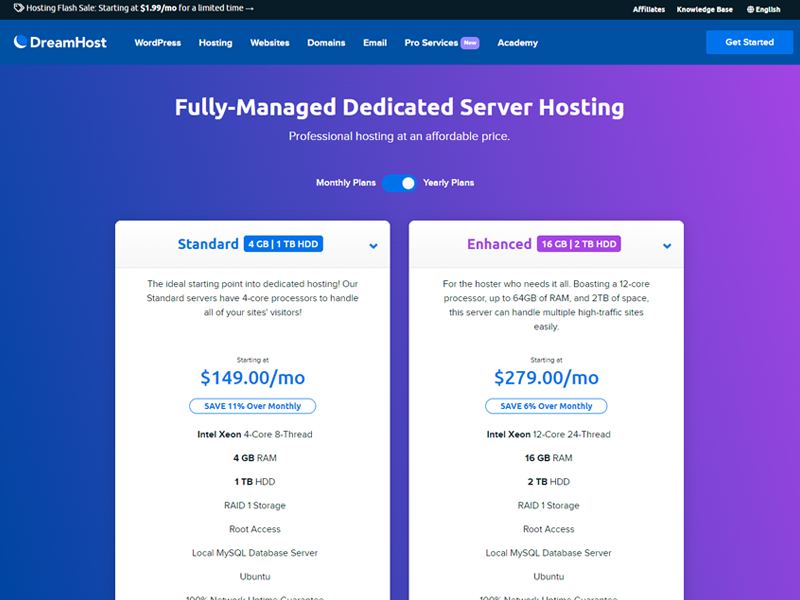800x600 pixels.
Task: Open the Pro Services menu
Action: (431, 43)
